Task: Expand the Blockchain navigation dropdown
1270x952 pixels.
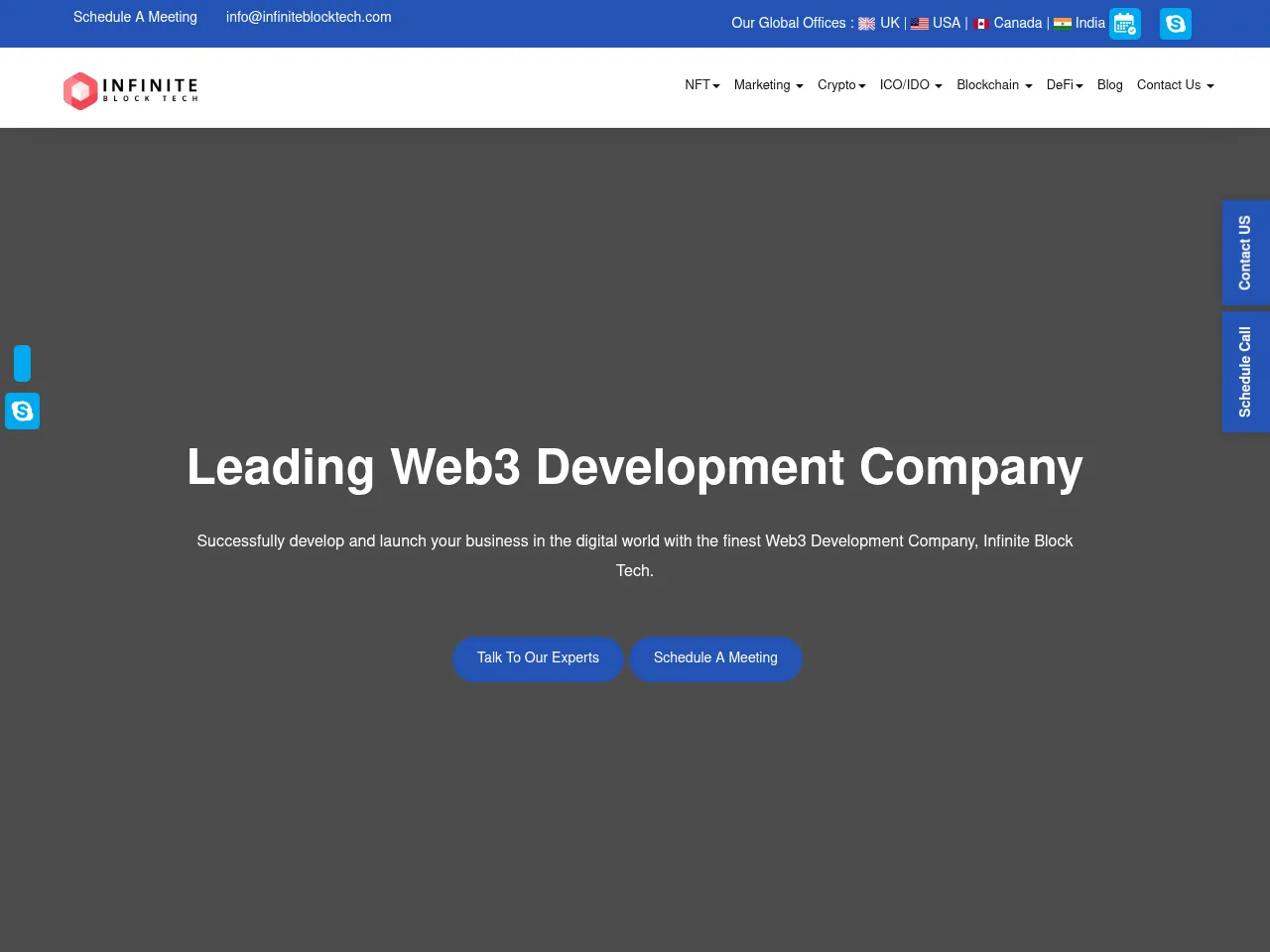Action: [994, 85]
